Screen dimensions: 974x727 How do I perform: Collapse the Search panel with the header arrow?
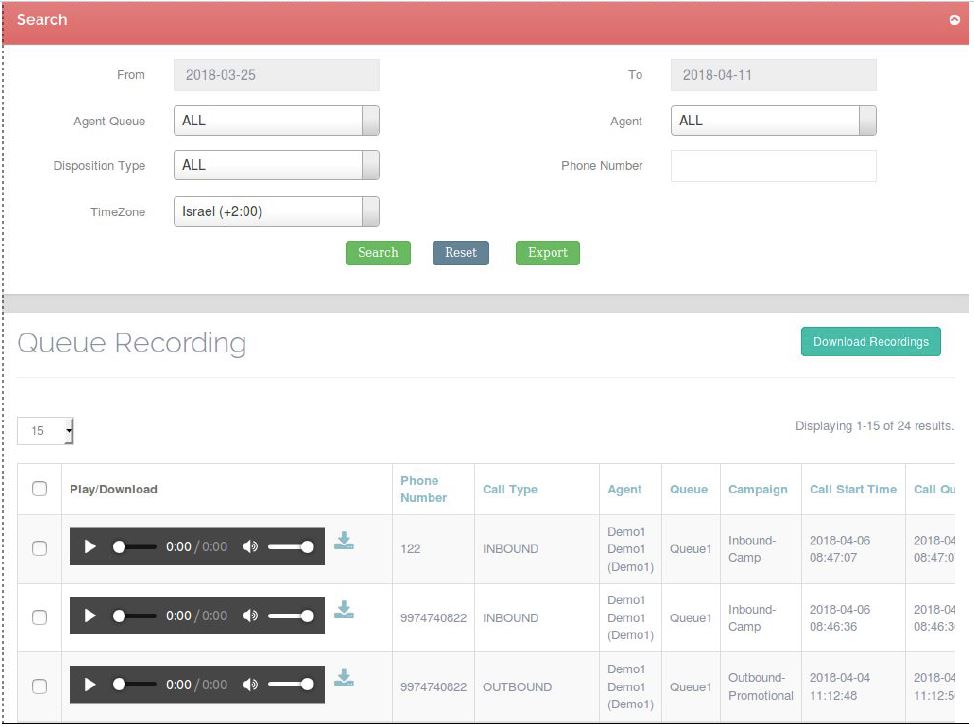[x=954, y=20]
